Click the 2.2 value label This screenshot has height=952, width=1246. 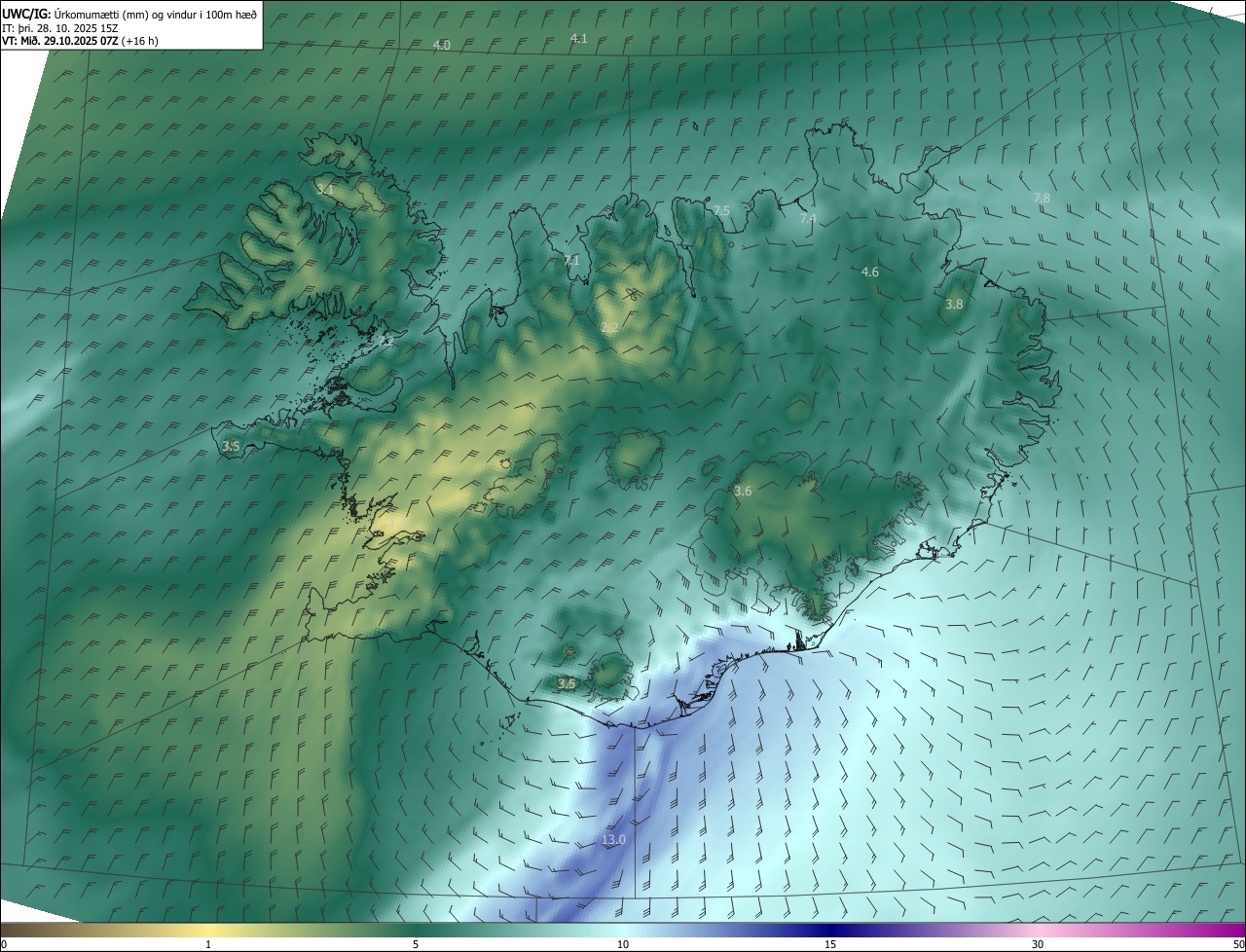click(x=609, y=328)
